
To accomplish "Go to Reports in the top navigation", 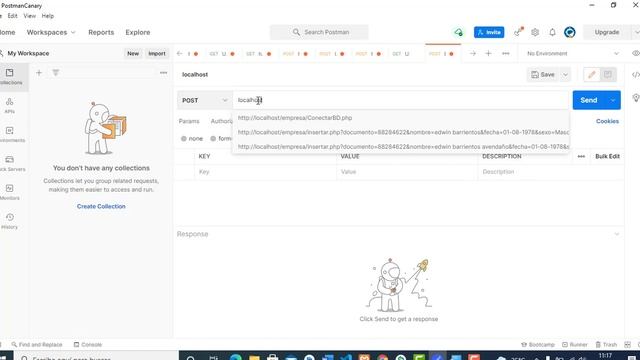I will (x=101, y=32).
